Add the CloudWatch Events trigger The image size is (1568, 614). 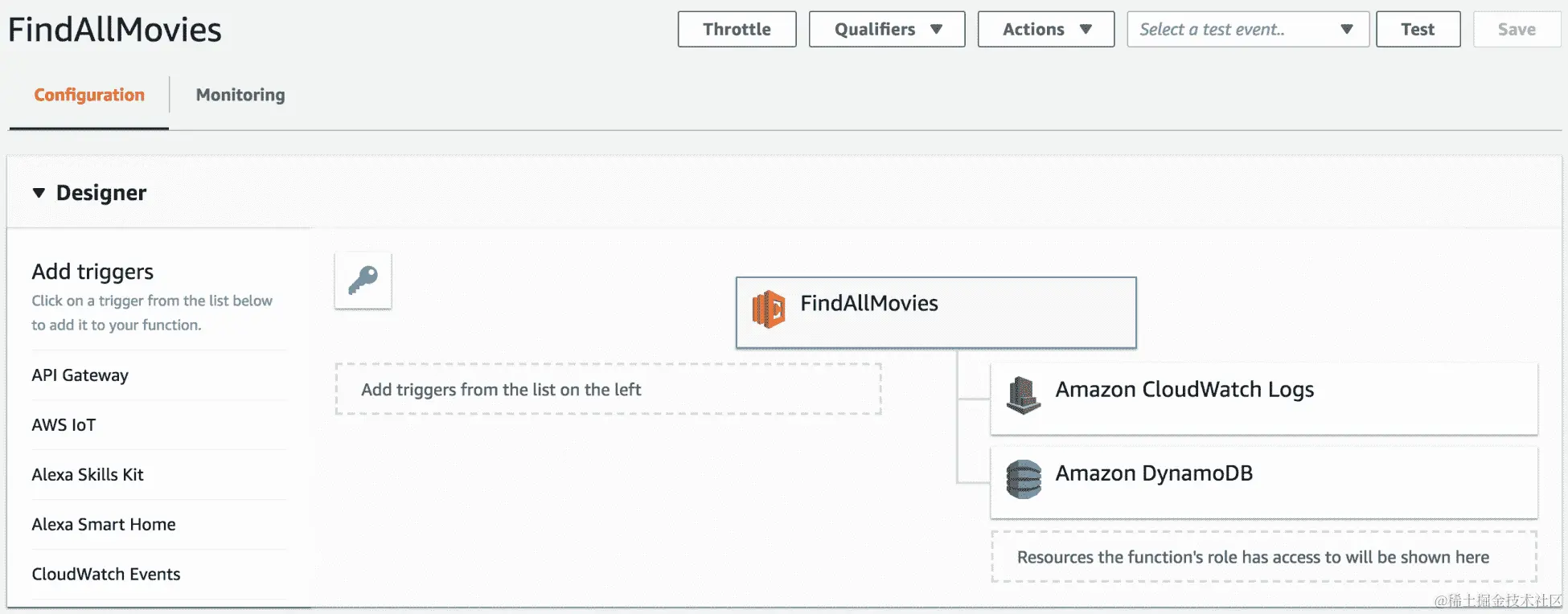[x=106, y=575]
